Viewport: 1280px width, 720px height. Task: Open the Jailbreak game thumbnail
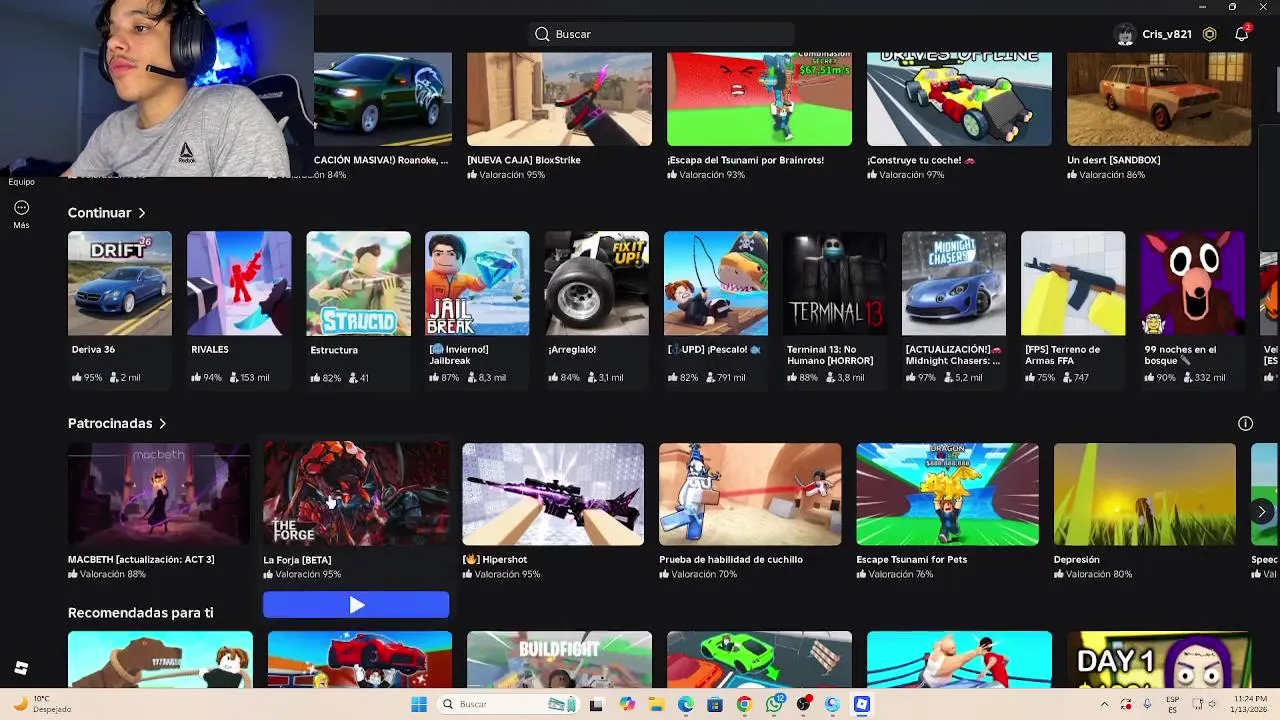click(x=477, y=283)
